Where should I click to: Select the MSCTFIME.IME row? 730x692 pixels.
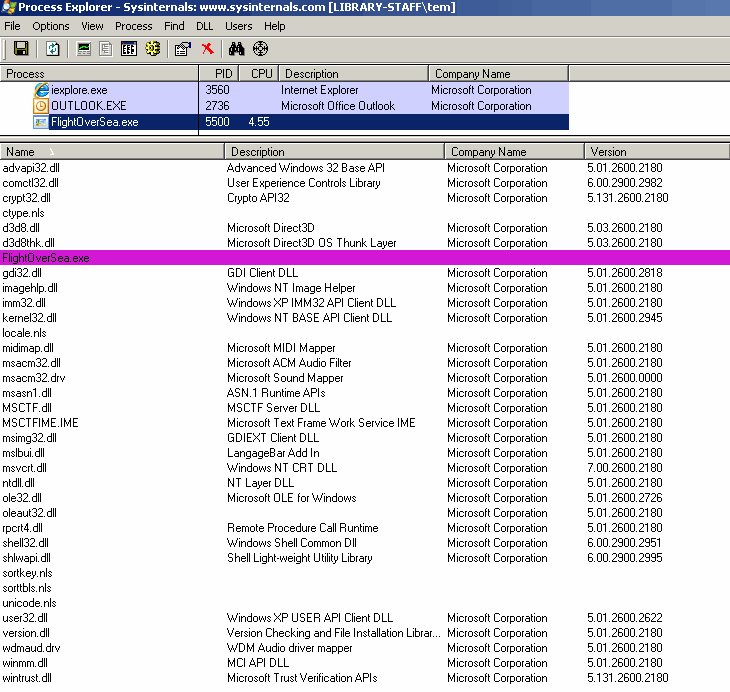pyautogui.click(x=365, y=423)
